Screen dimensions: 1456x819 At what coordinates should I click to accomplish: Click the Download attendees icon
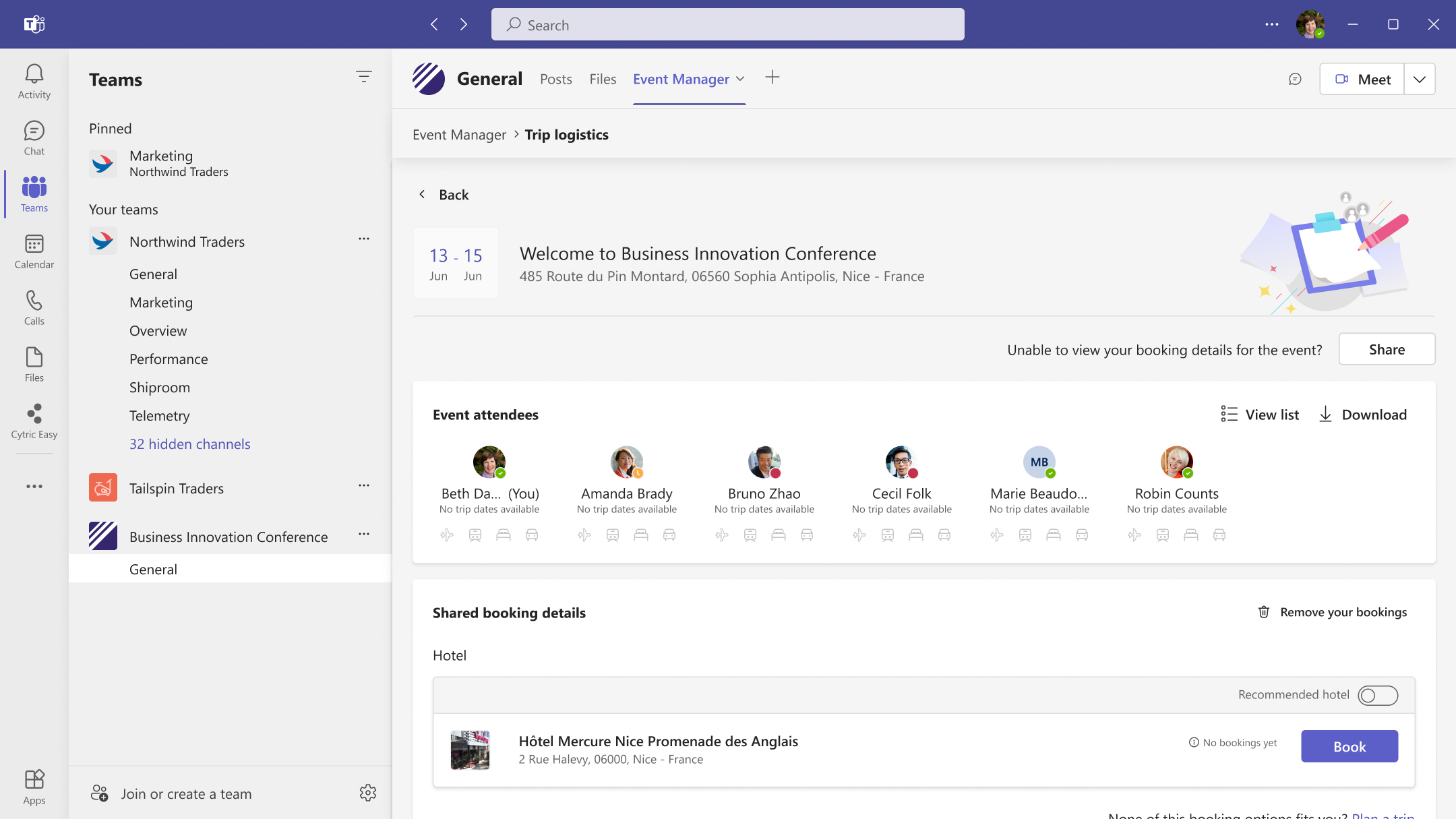1325,415
